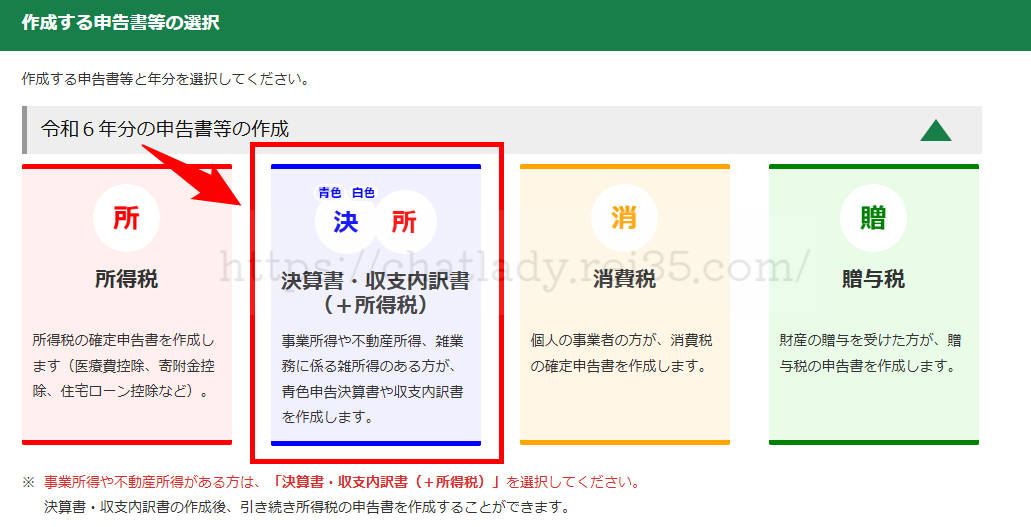Click the note 決算書・収支内訳書の作成後、引き続き
The width and height of the screenshot is (1031, 527).
[306, 507]
